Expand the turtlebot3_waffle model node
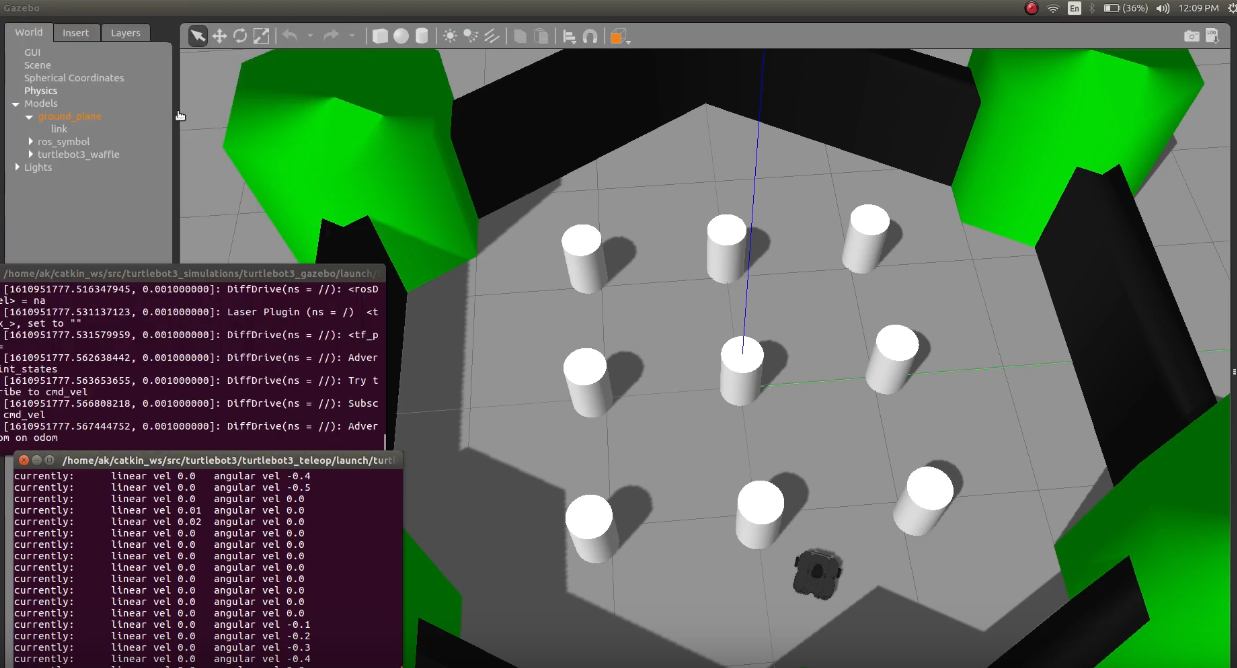 [x=30, y=155]
